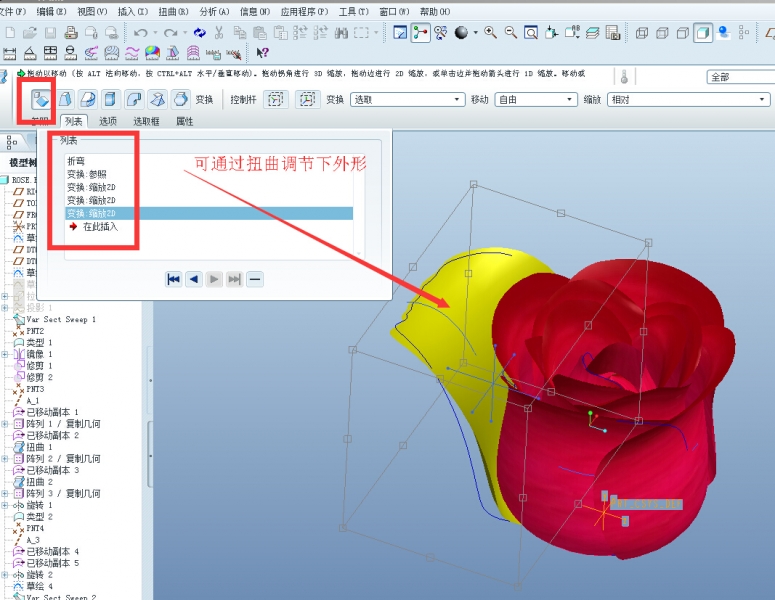The height and width of the screenshot is (600, 775).
Task: Click the context help pointer icon
Action: coord(263,53)
